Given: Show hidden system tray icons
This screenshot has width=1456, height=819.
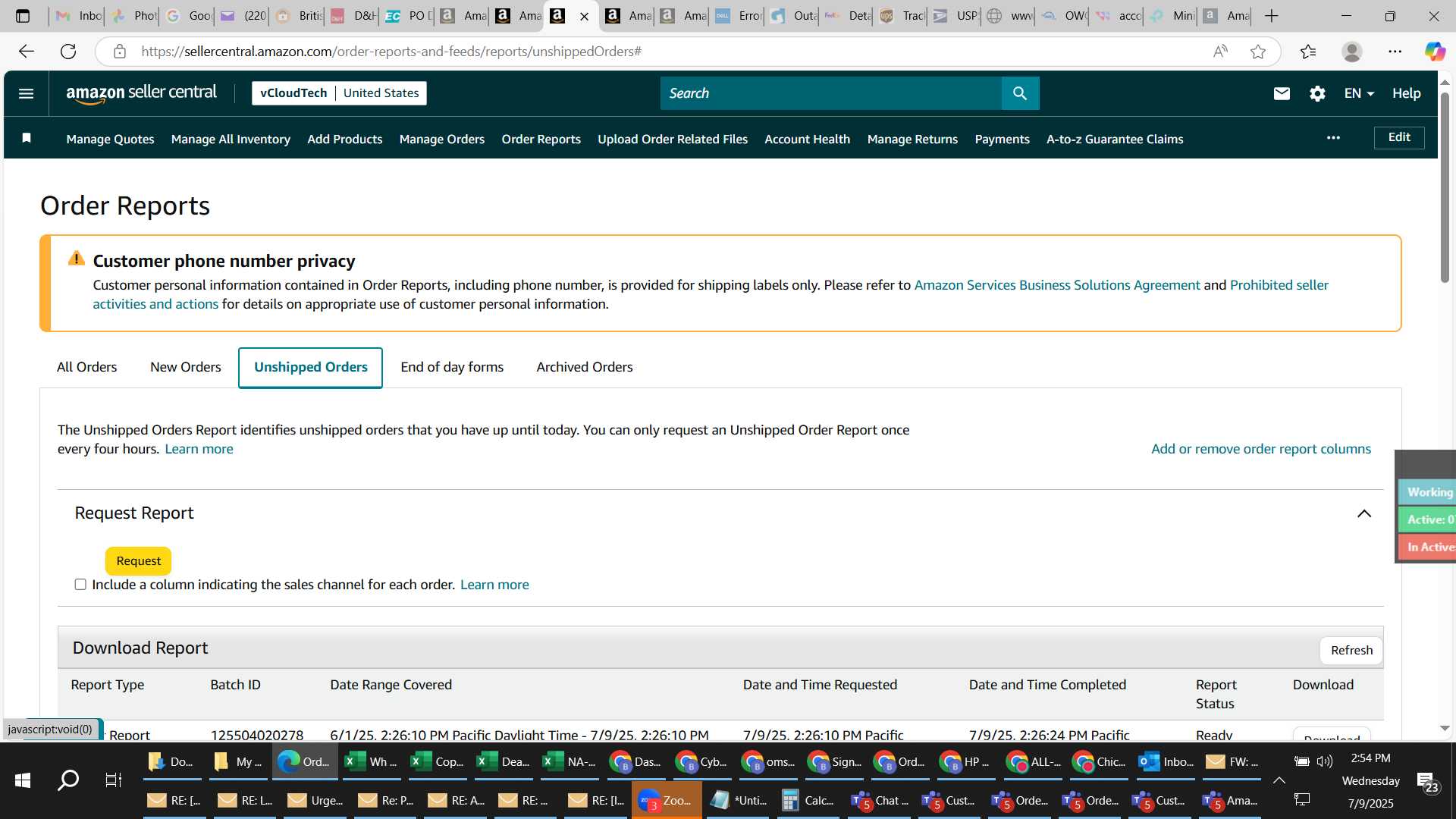Looking at the screenshot, I should pyautogui.click(x=1279, y=780).
